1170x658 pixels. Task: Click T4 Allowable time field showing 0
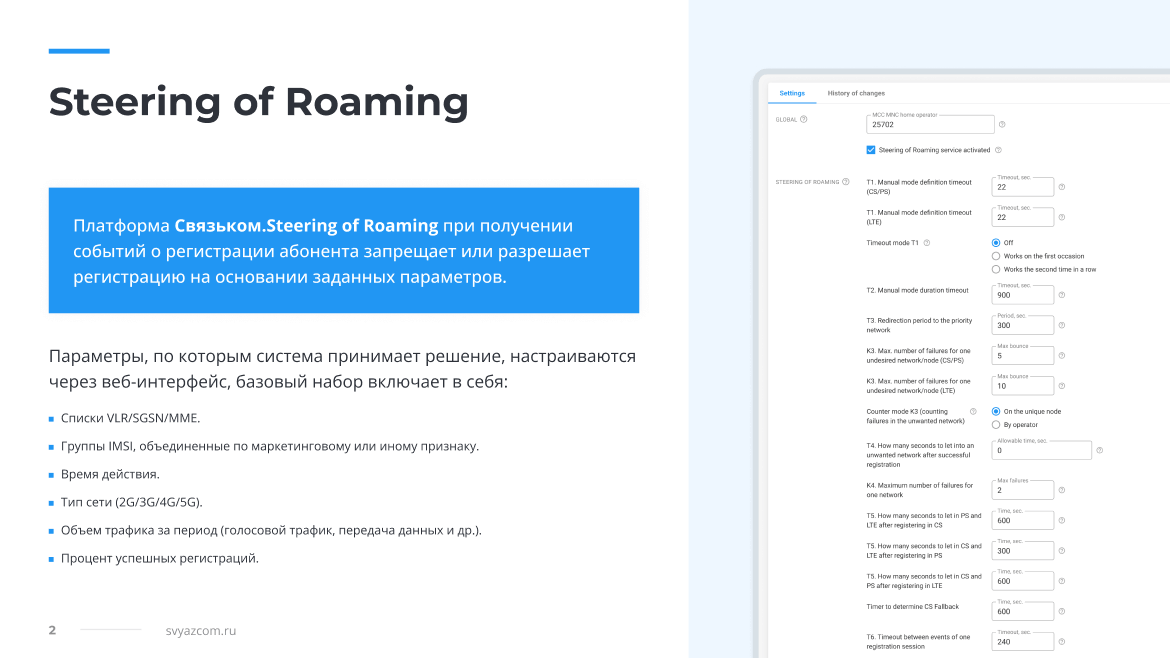click(1042, 450)
